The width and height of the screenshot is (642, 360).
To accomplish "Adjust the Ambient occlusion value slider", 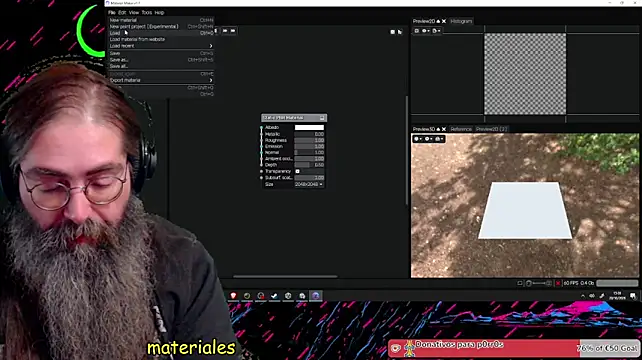I will (x=309, y=158).
